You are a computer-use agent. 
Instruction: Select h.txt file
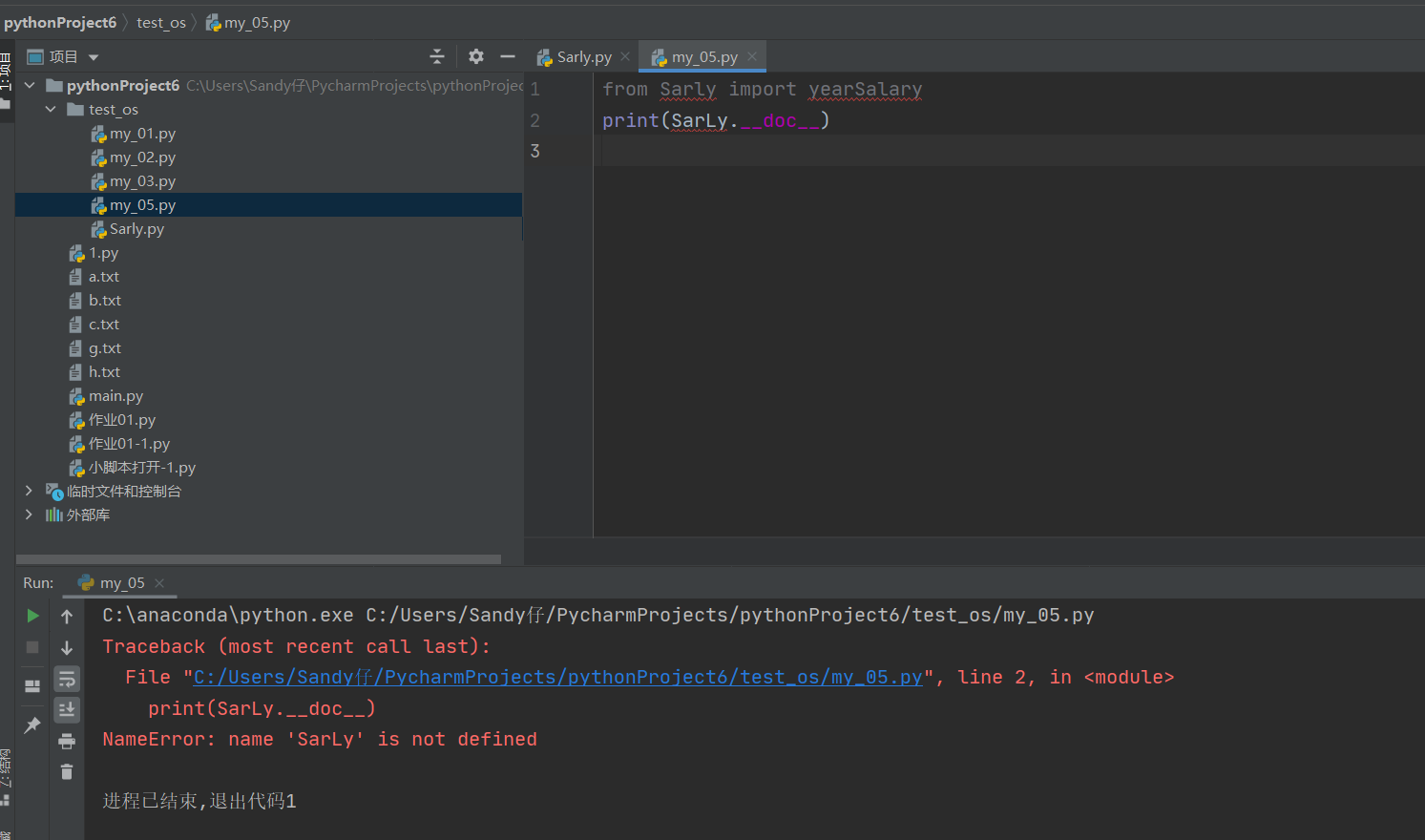[x=104, y=372]
